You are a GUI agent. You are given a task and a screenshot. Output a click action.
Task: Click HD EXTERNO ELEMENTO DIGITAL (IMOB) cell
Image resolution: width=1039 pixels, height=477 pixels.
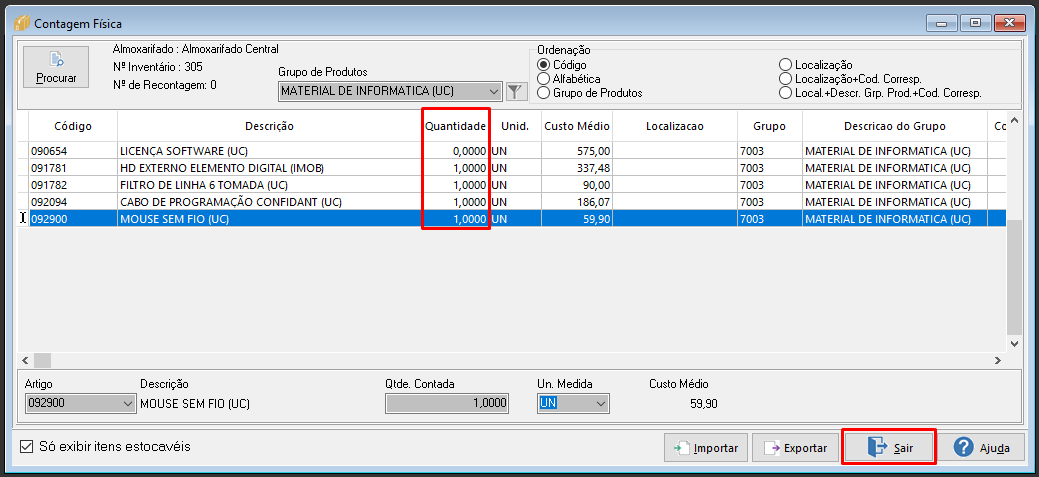[270, 168]
